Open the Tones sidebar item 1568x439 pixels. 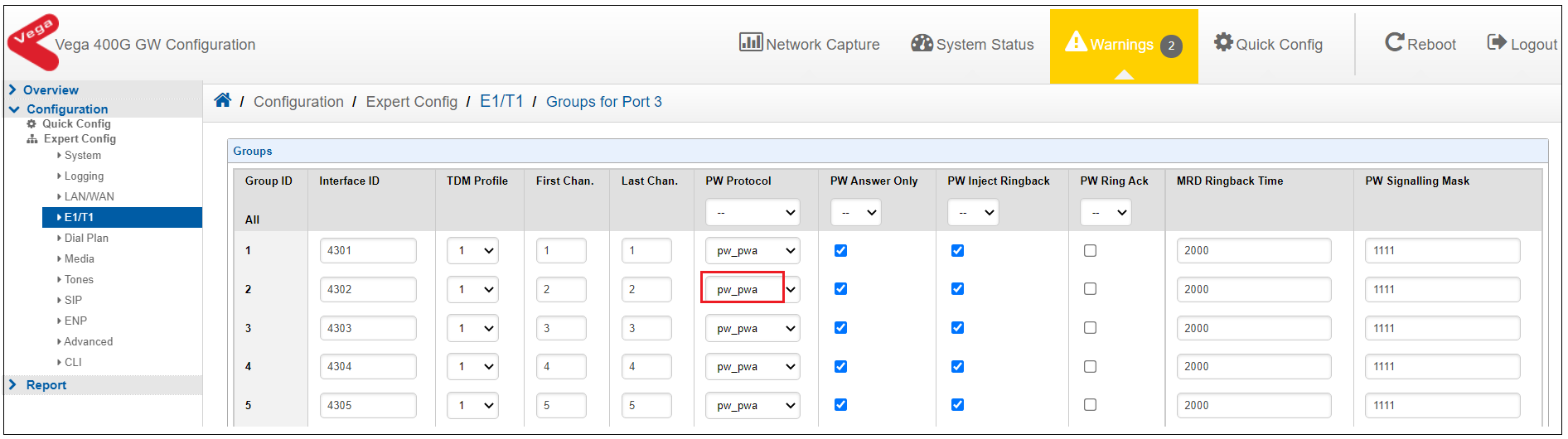tap(79, 280)
